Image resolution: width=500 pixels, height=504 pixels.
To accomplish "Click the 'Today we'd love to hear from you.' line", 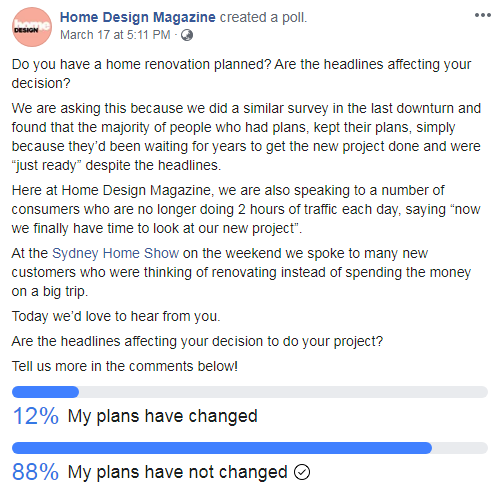I will (116, 316).
